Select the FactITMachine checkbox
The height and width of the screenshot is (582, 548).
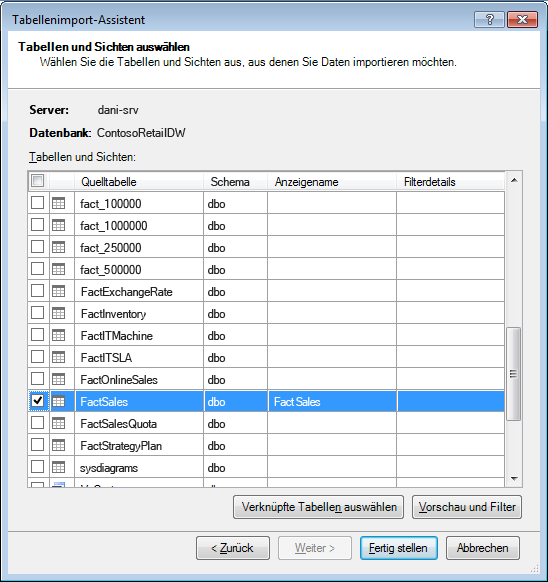(37, 335)
